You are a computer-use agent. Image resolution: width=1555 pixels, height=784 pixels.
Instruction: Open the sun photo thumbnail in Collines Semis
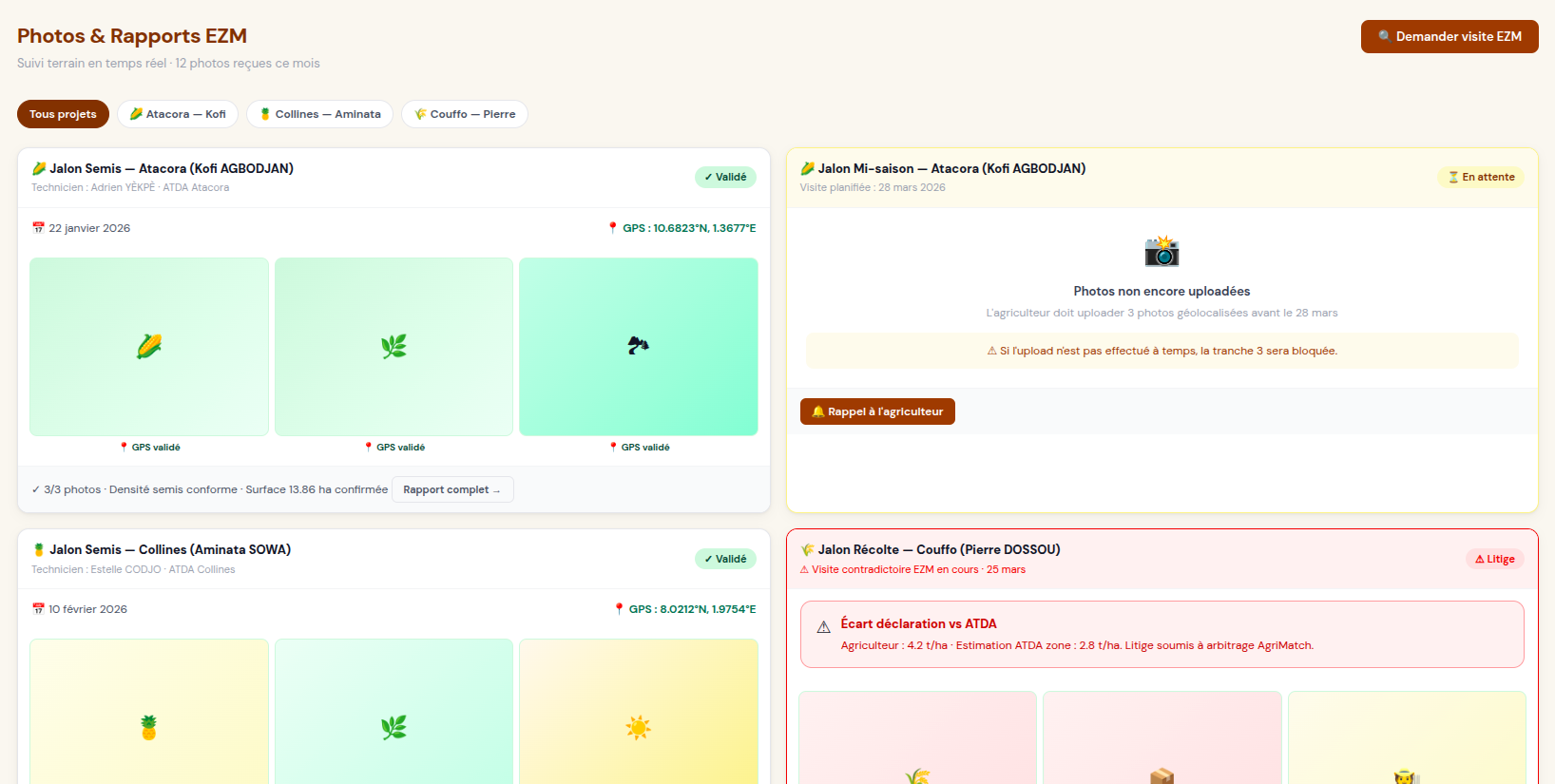[x=639, y=712]
